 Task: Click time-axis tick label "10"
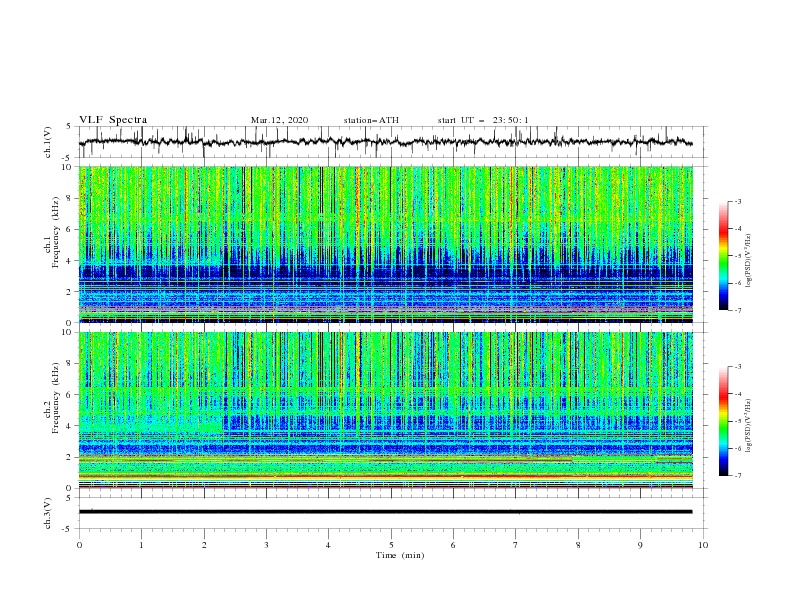tap(703, 545)
